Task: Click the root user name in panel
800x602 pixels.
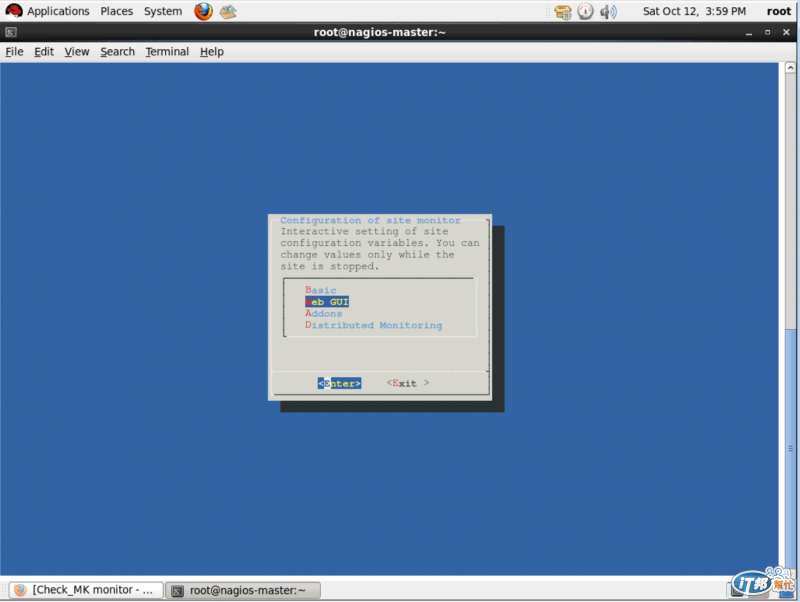Action: [779, 11]
